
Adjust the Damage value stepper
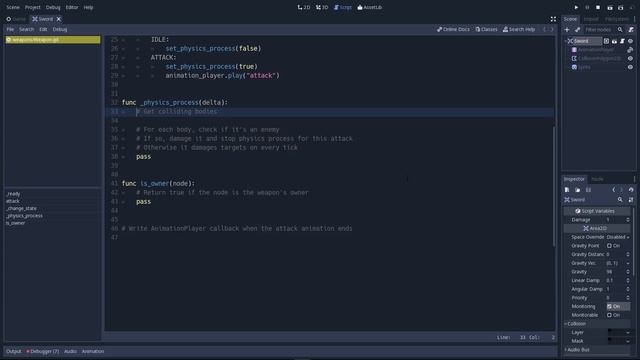coord(628,220)
